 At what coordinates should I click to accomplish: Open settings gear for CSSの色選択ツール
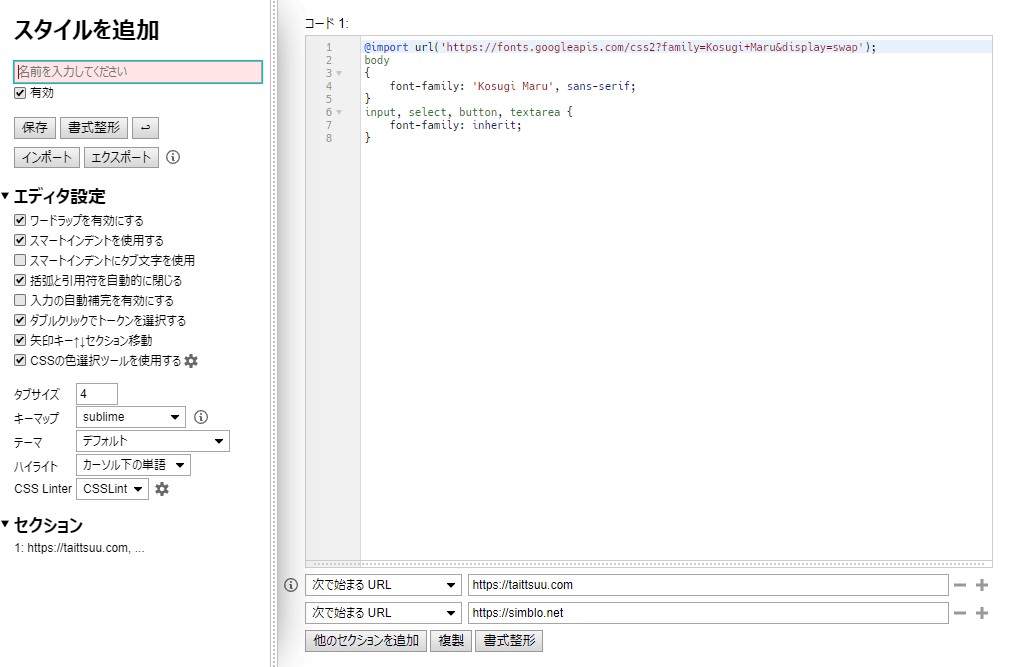tap(191, 361)
